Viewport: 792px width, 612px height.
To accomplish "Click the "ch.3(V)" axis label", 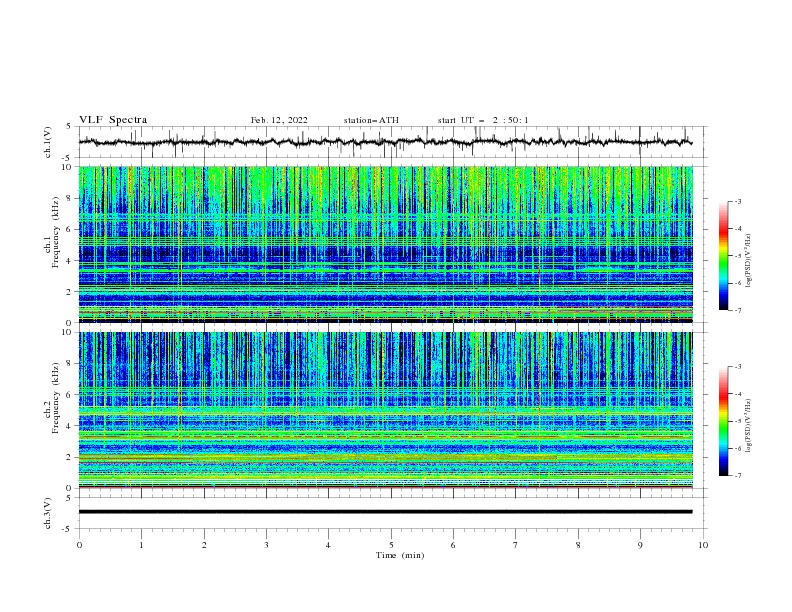I will click(48, 513).
